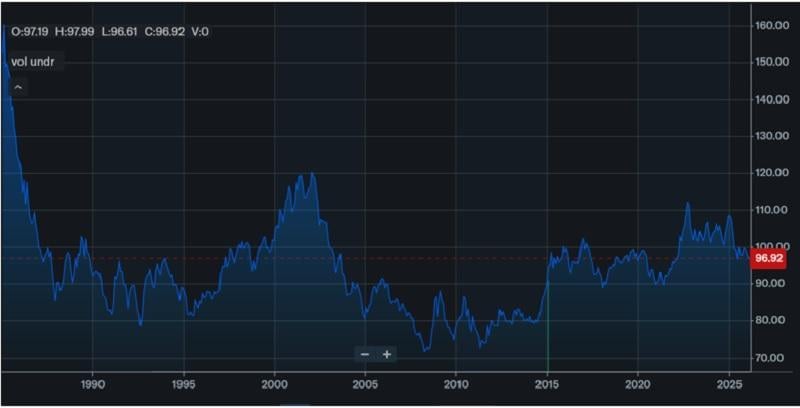Screen dimensions: 800x408
Task: Click the 120.00 level on price axis
Action: click(x=771, y=173)
